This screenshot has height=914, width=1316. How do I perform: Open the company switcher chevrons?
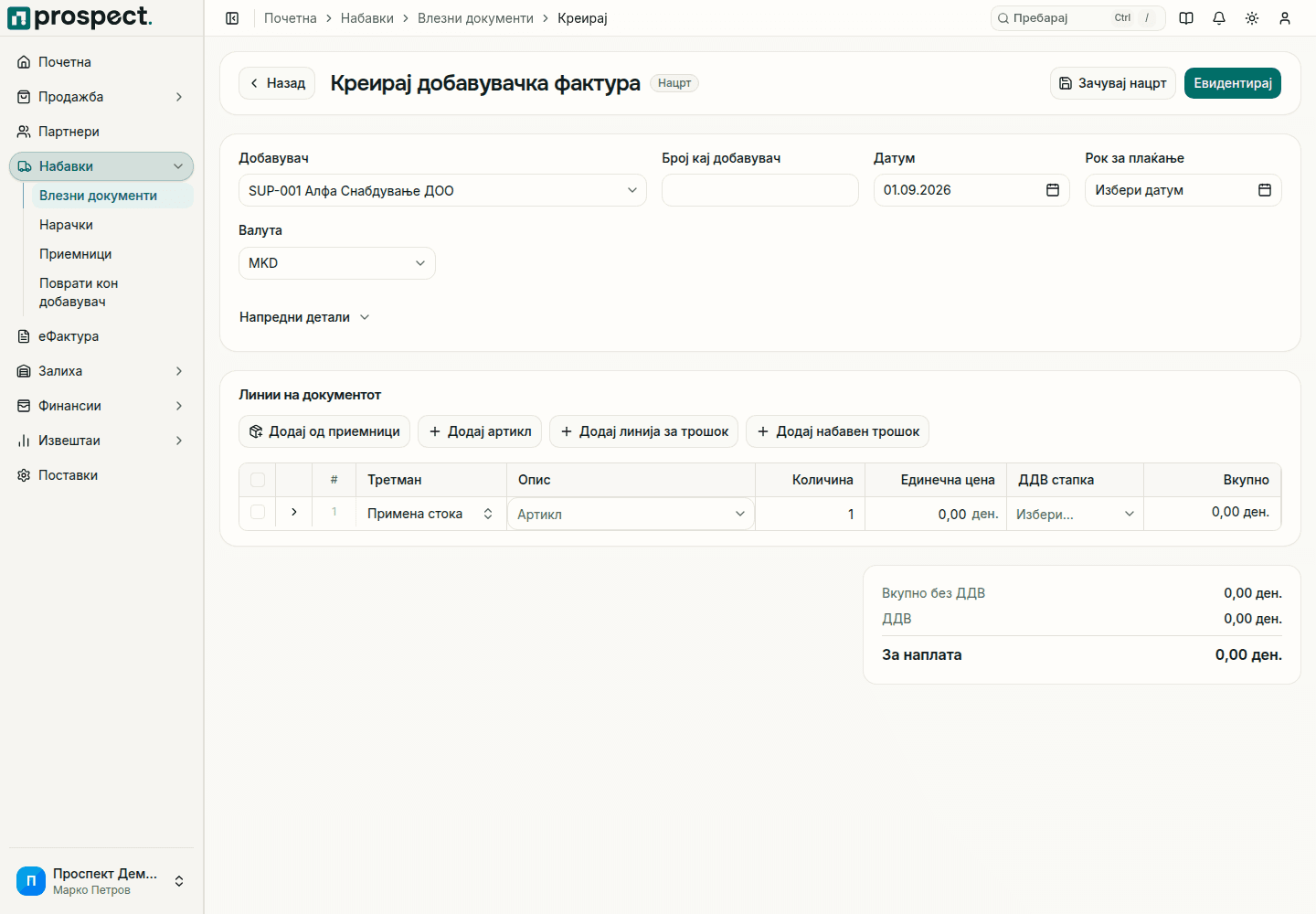point(179,881)
